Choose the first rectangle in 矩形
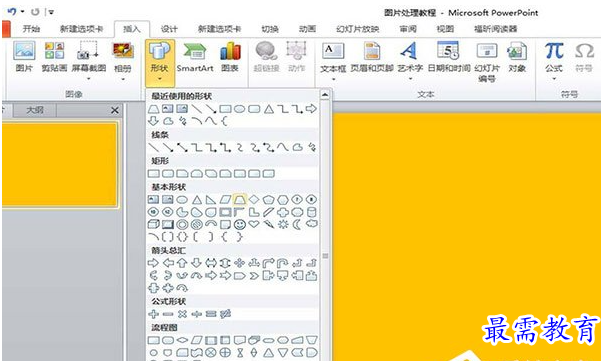Image resolution: width=606 pixels, height=361 pixels. (153, 174)
